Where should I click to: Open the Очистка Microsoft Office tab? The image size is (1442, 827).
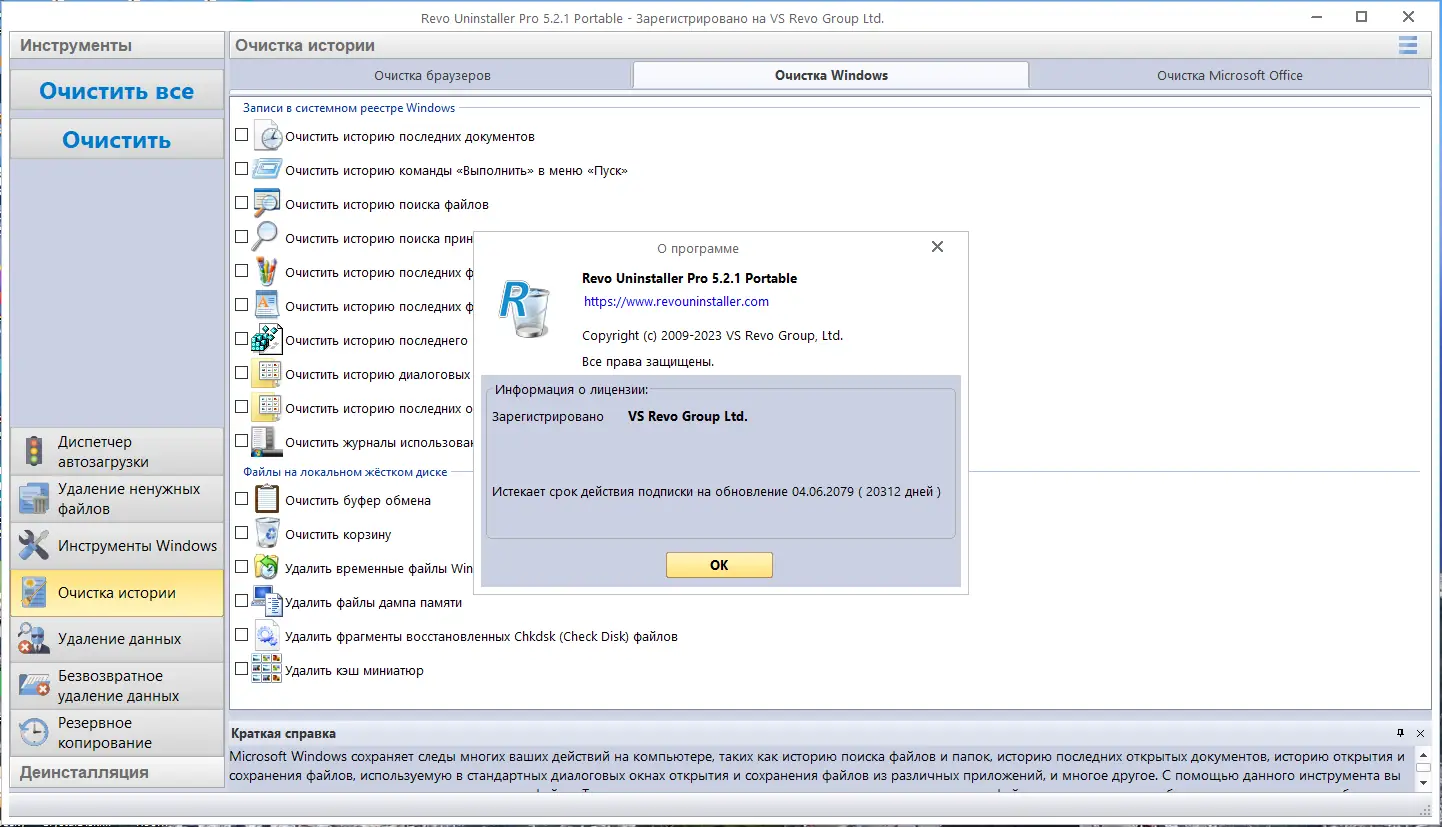(x=1229, y=74)
